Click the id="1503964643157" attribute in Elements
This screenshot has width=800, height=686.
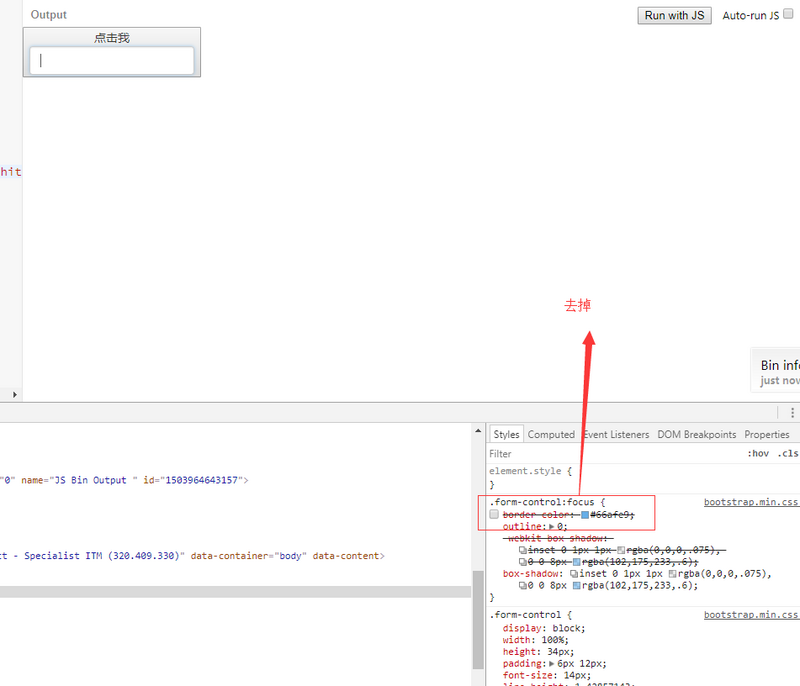193,480
